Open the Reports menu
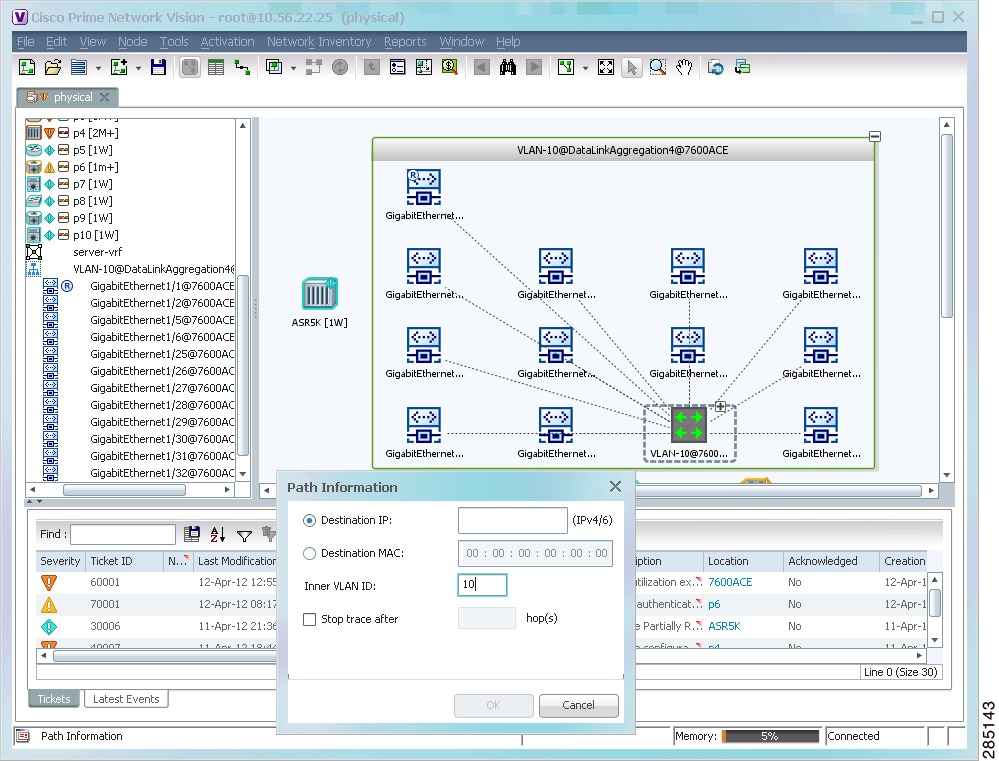 (x=405, y=41)
